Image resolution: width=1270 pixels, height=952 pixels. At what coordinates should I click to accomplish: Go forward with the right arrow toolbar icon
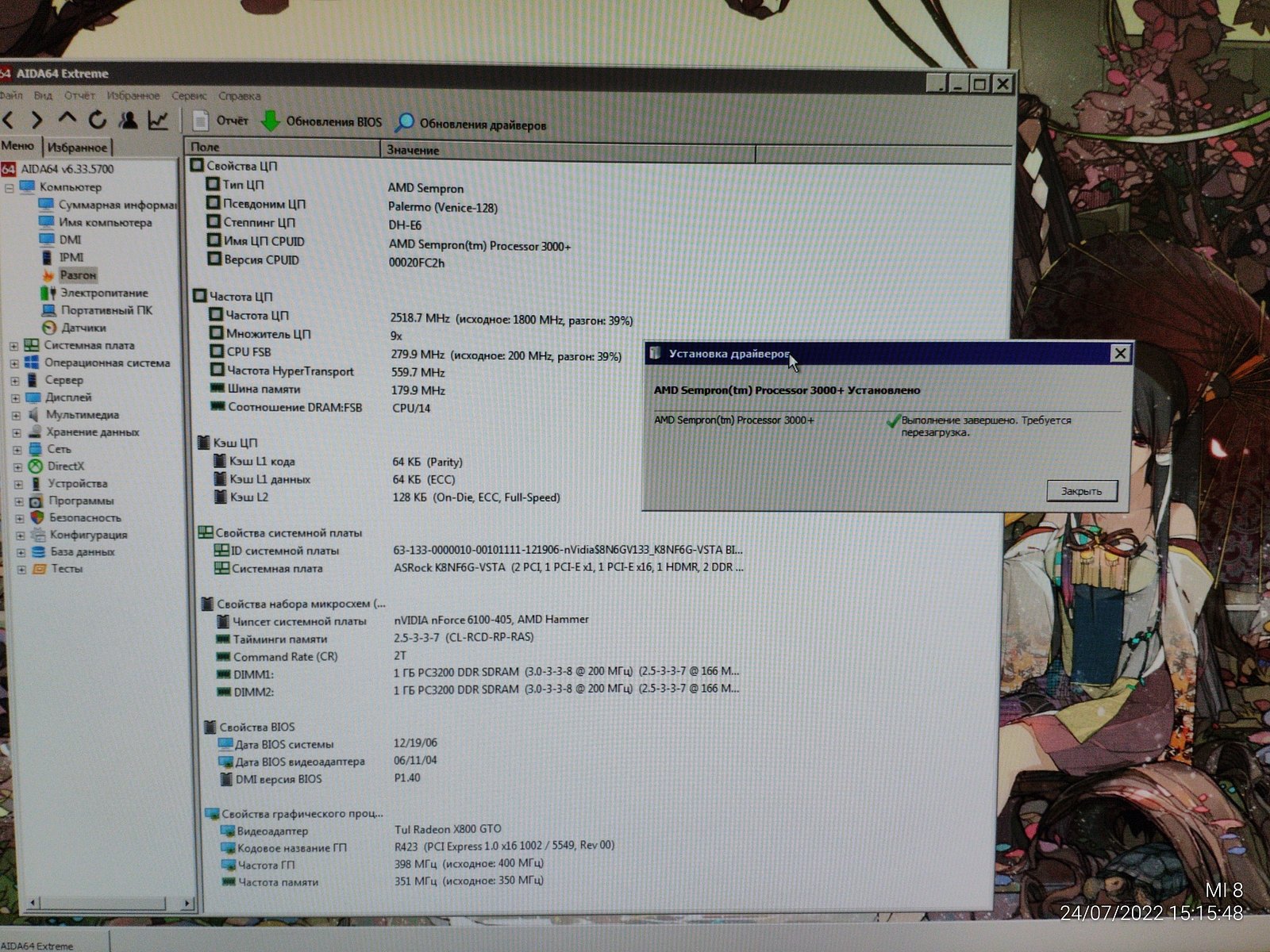click(37, 120)
